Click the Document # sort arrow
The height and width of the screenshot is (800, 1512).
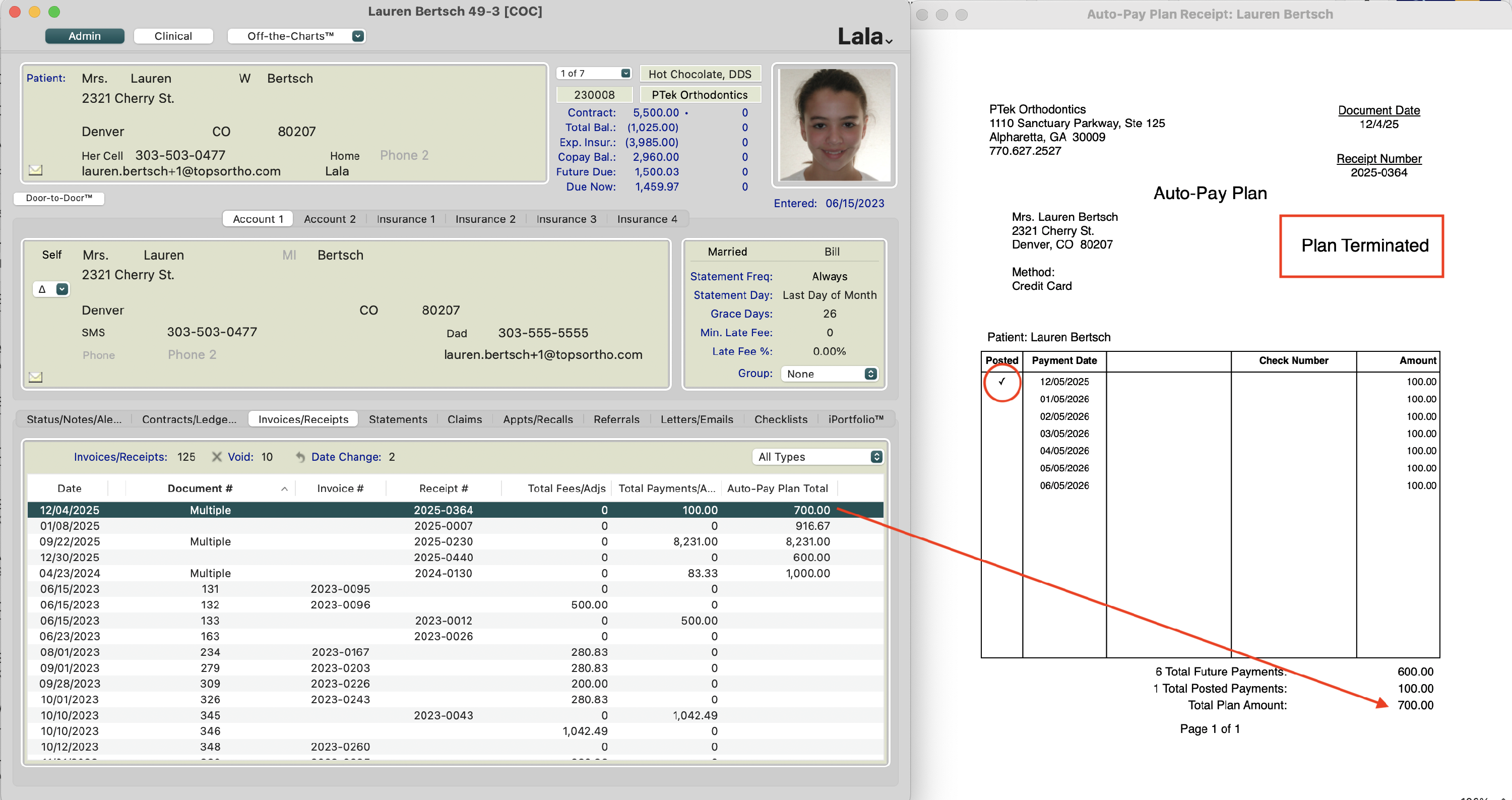tap(284, 489)
